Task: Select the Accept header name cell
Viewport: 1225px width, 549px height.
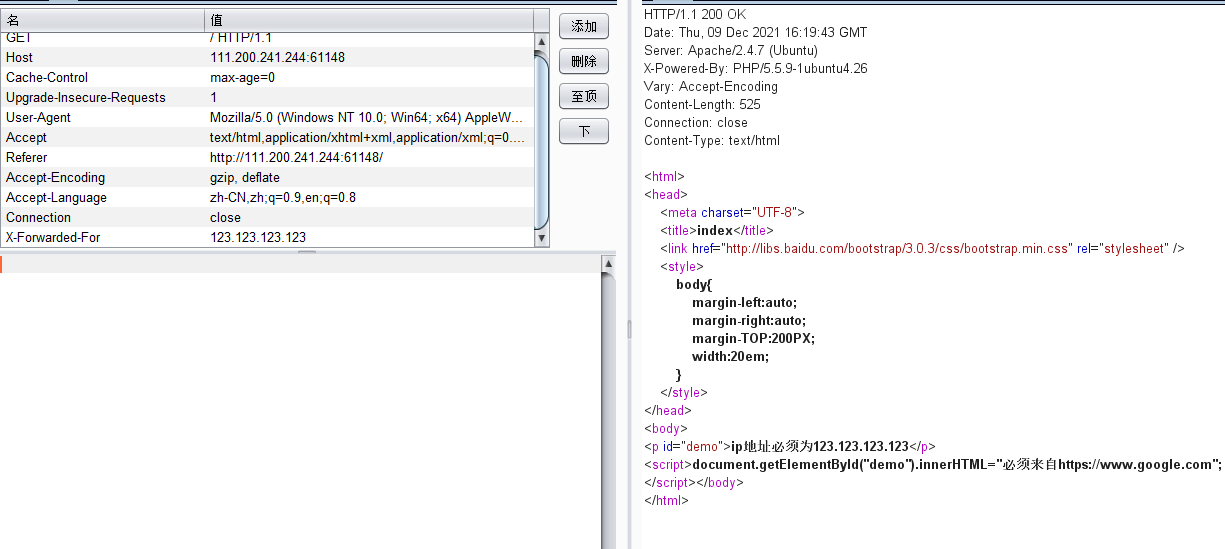Action: (102, 137)
